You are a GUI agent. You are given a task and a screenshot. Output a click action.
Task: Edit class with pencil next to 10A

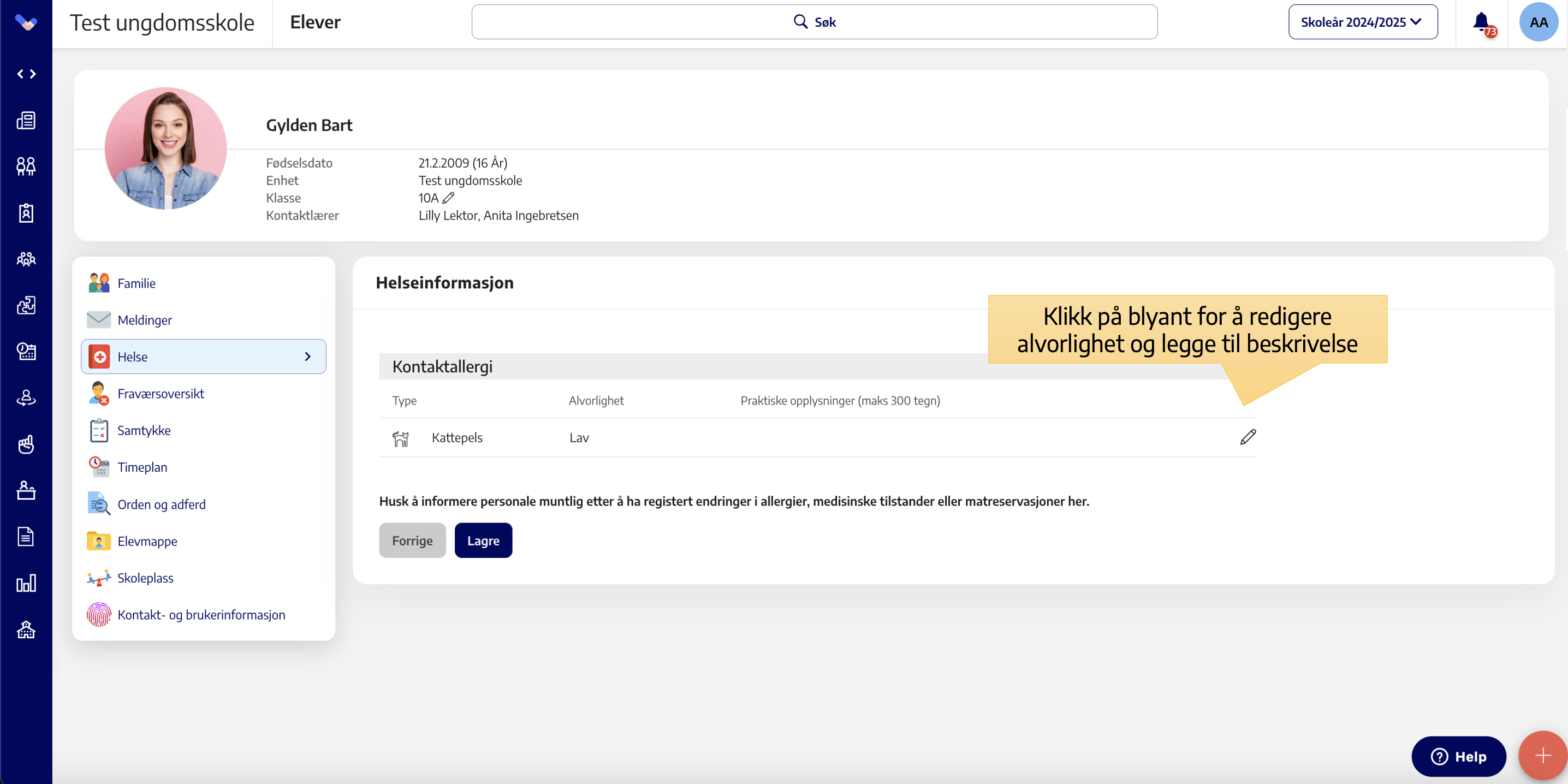coord(449,198)
